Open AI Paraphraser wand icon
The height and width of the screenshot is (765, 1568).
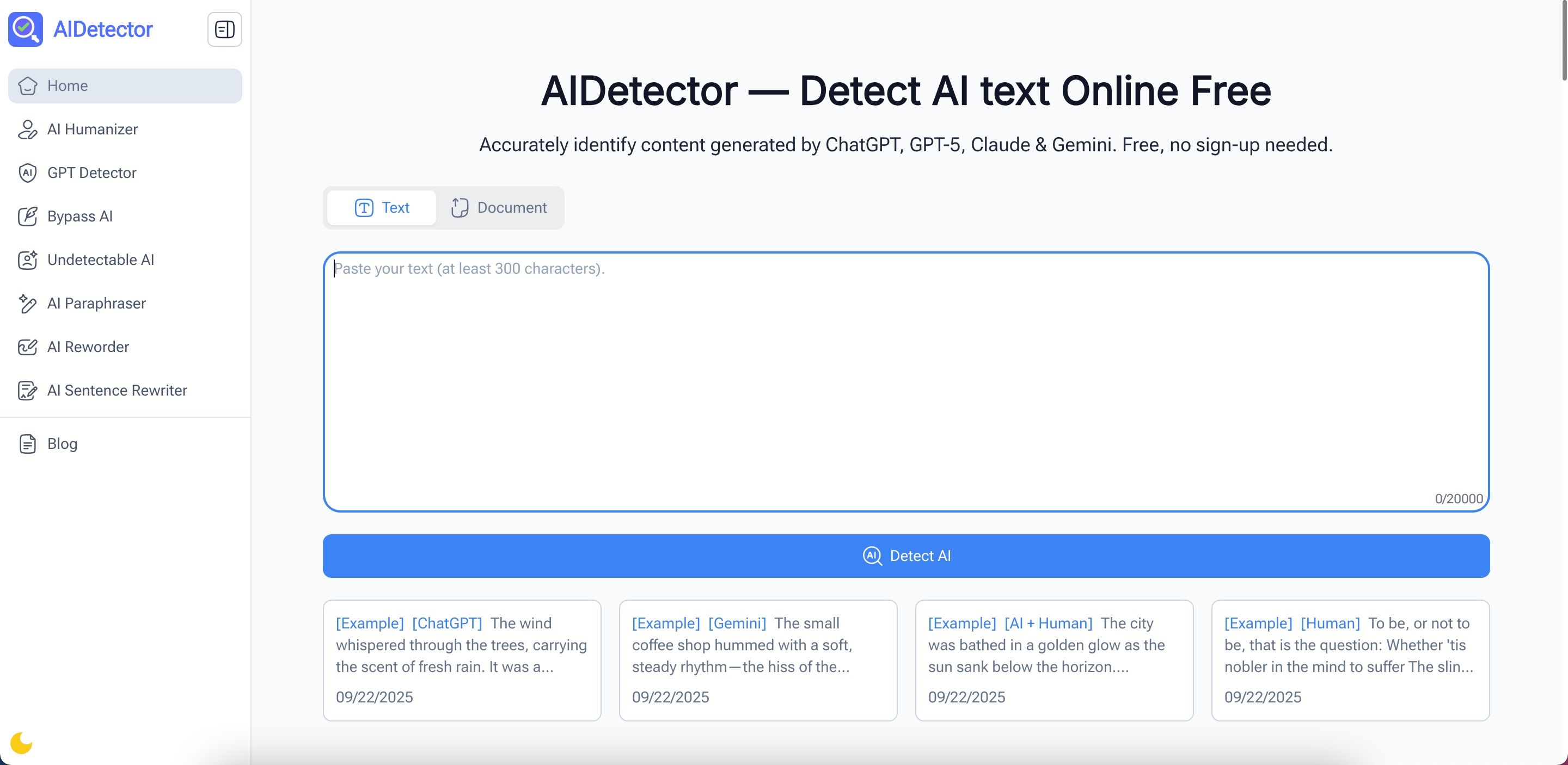pos(27,304)
